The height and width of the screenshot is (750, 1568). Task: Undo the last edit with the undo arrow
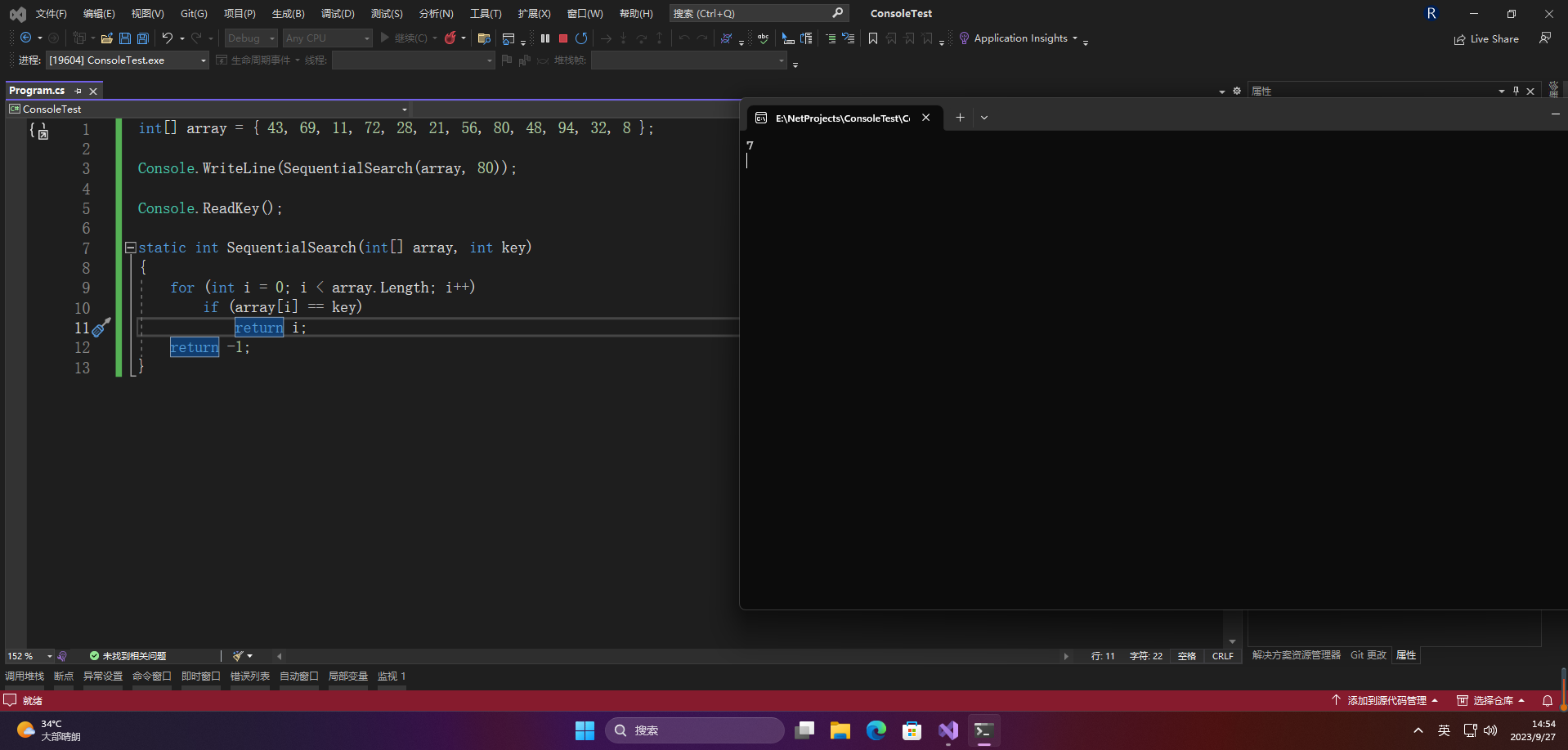(x=168, y=38)
